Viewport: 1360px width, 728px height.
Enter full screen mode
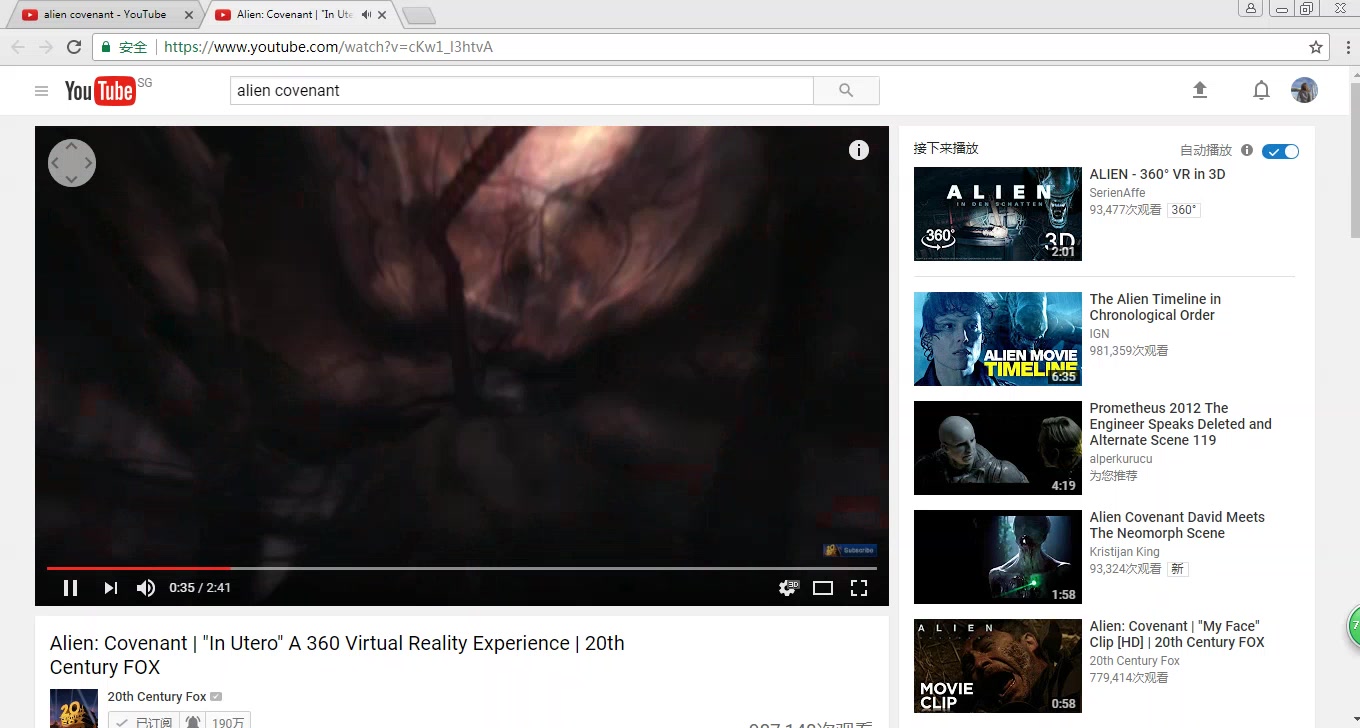[x=859, y=588]
